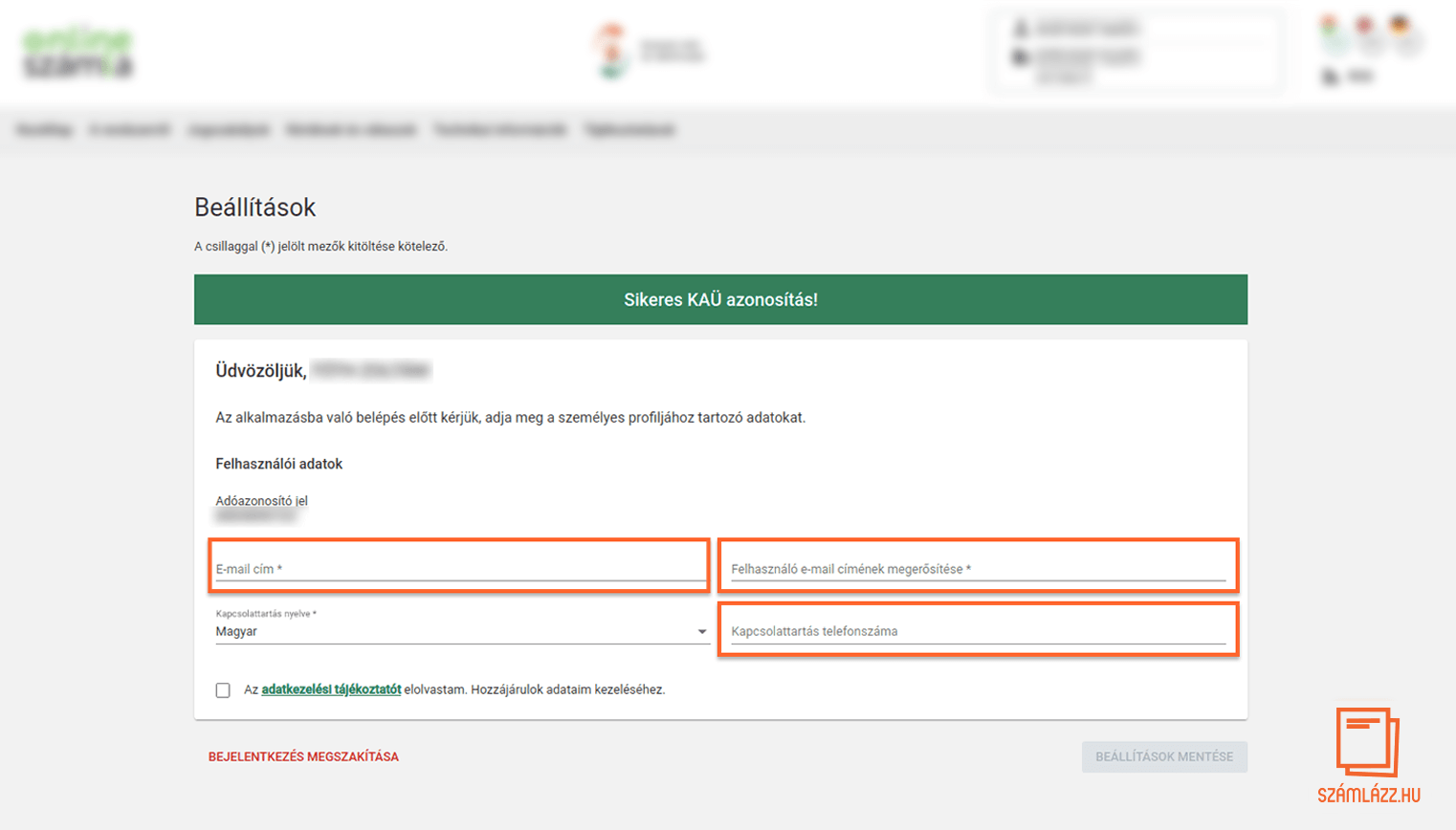Image resolution: width=1456 pixels, height=830 pixels.
Task: Open the adatkezelési tájékoztatót link
Action: point(331,689)
